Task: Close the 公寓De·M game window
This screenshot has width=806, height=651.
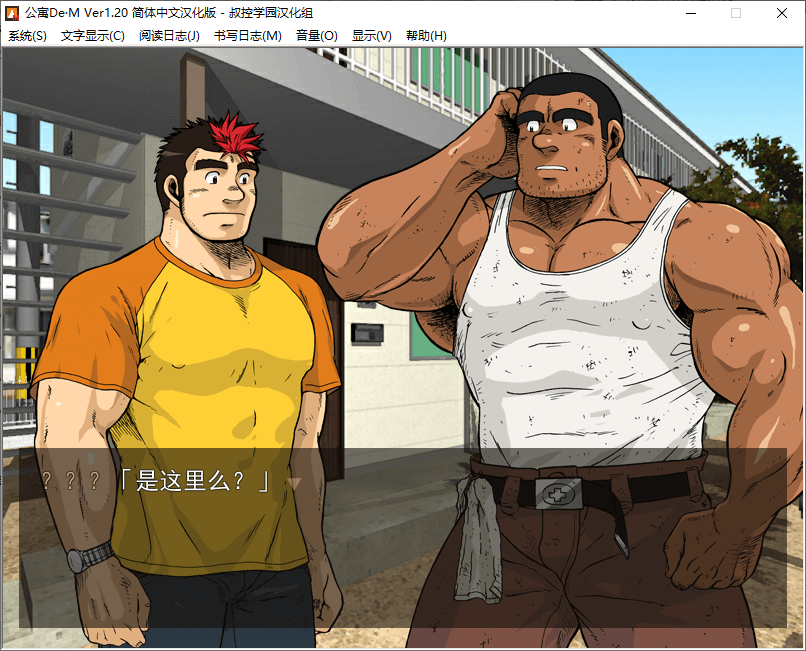Action: (x=782, y=13)
